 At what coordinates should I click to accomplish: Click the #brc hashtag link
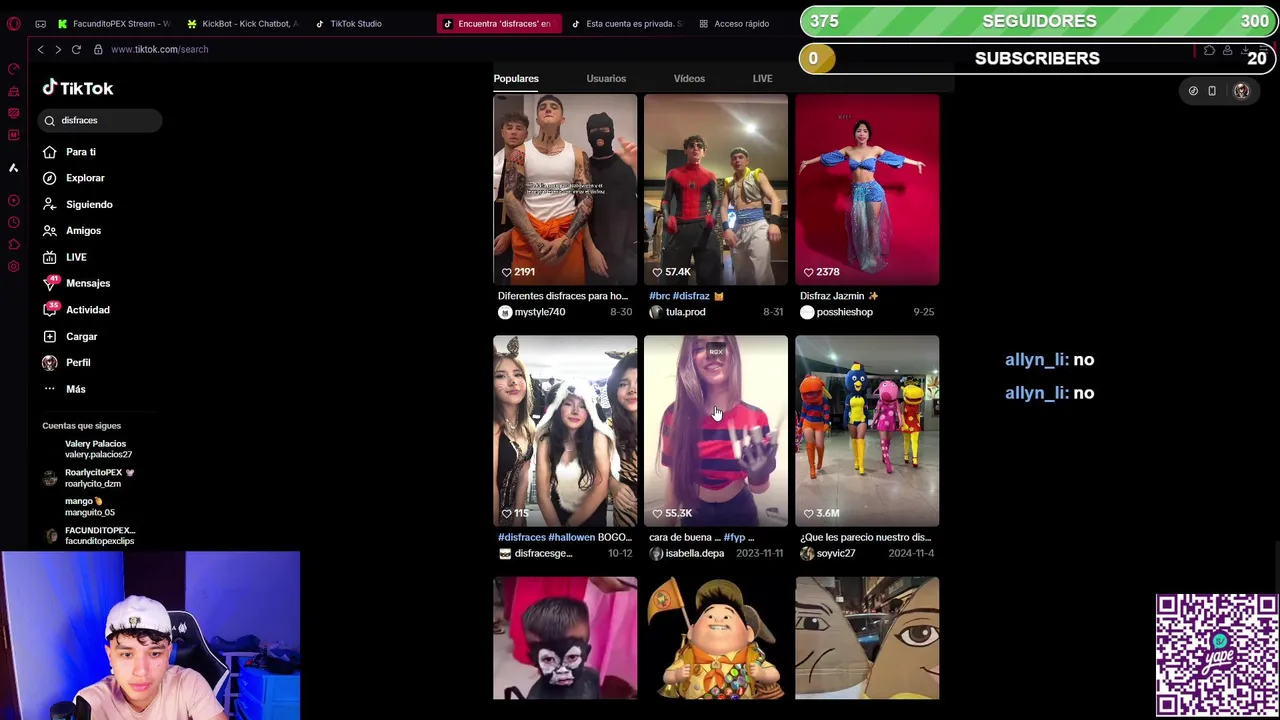point(659,296)
